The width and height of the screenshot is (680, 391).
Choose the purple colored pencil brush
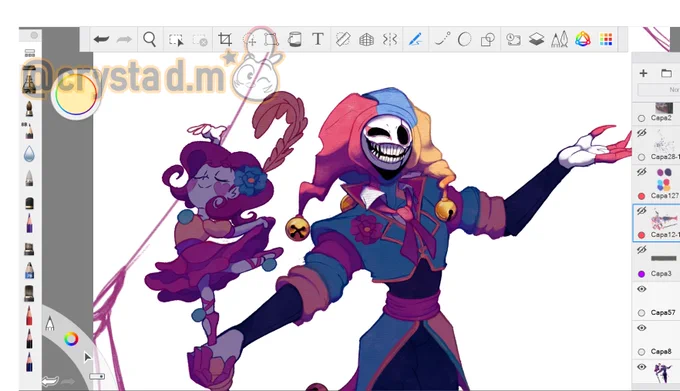pos(29,223)
